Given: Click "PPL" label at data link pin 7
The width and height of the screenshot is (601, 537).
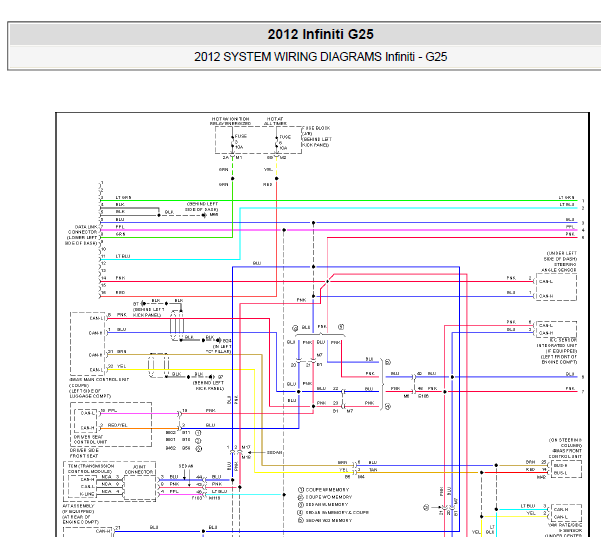Looking at the screenshot, I should pyautogui.click(x=120, y=227).
